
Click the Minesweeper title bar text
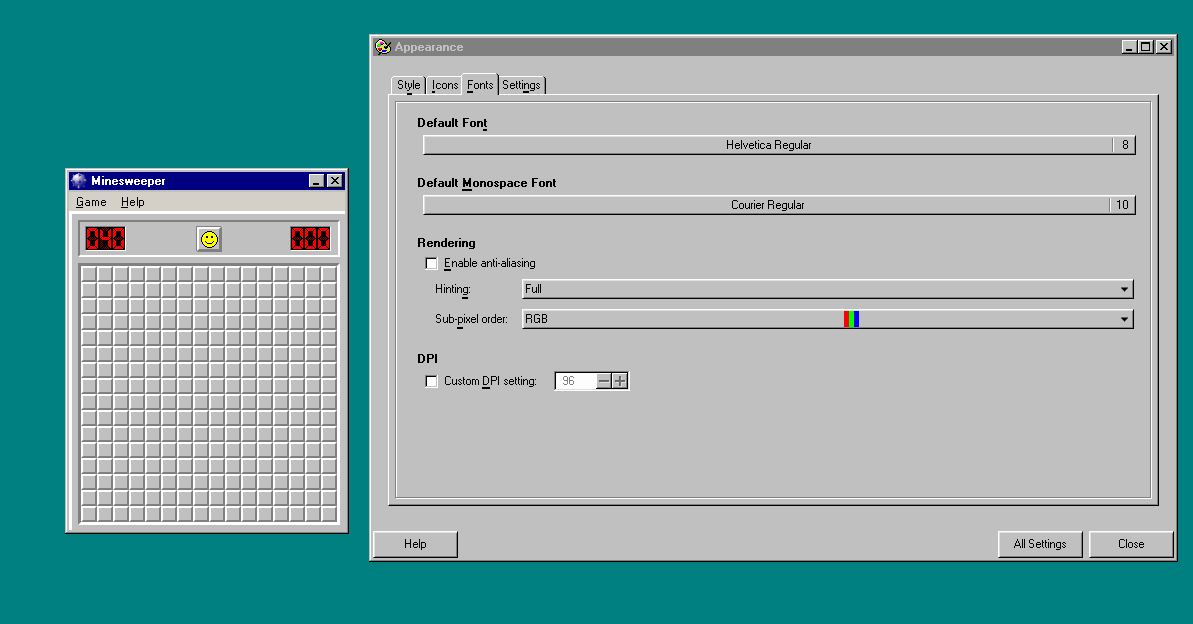click(128, 181)
